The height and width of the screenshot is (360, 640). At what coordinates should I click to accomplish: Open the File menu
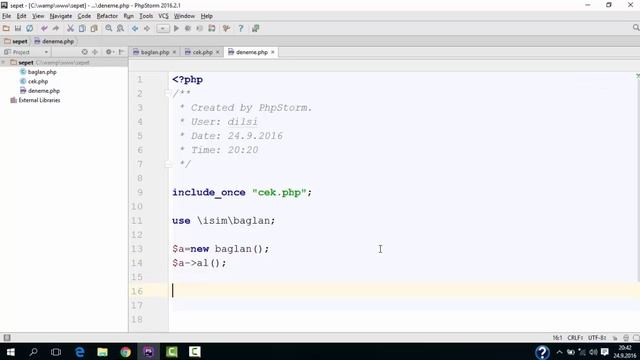7,16
